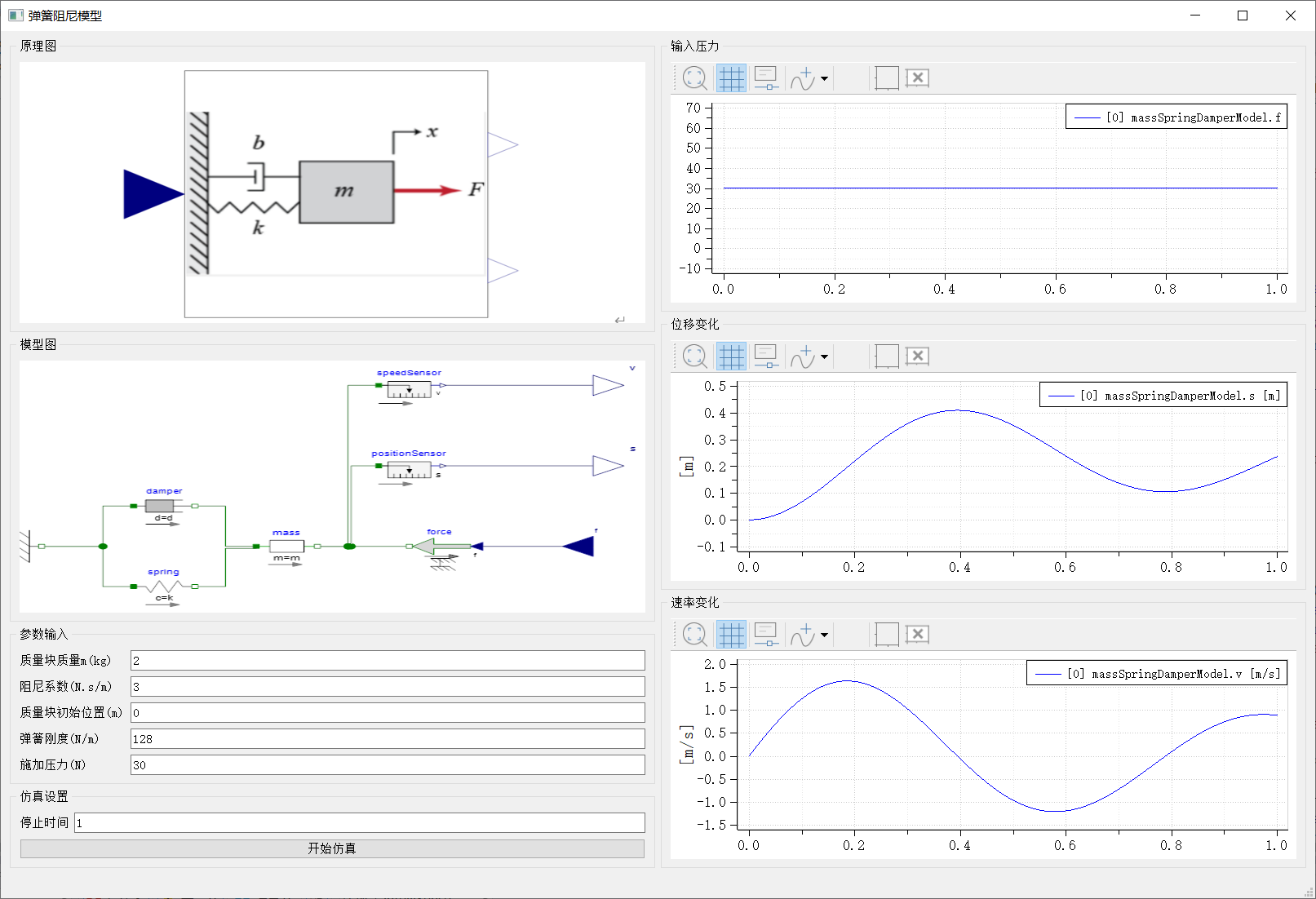1316x899 pixels.
Task: Click empty axes icon in 输入压力 toolbar
Action: (x=886, y=78)
